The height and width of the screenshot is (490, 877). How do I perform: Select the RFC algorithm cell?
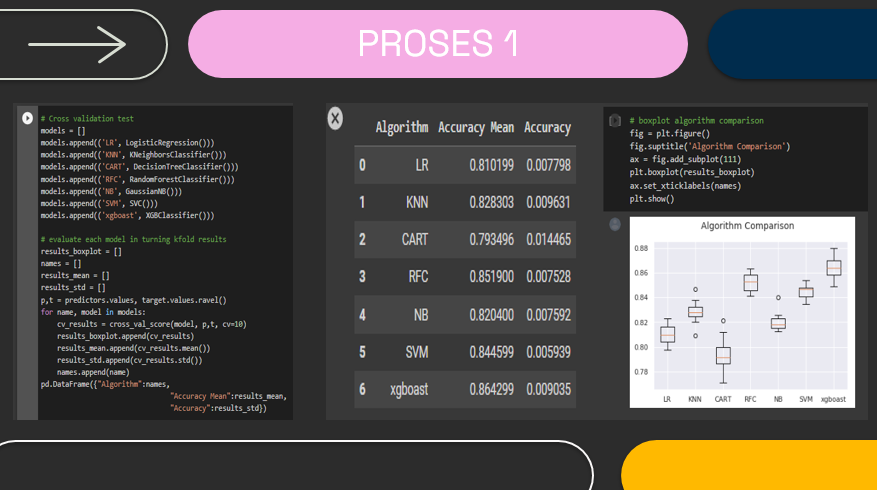point(418,276)
